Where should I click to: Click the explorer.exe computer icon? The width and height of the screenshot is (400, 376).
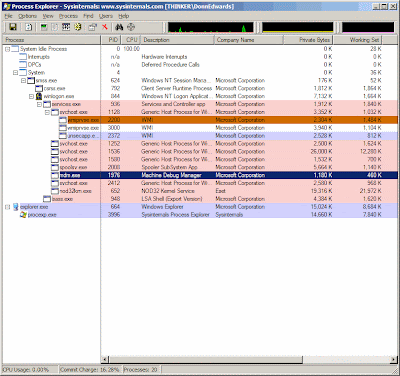(x=15, y=207)
